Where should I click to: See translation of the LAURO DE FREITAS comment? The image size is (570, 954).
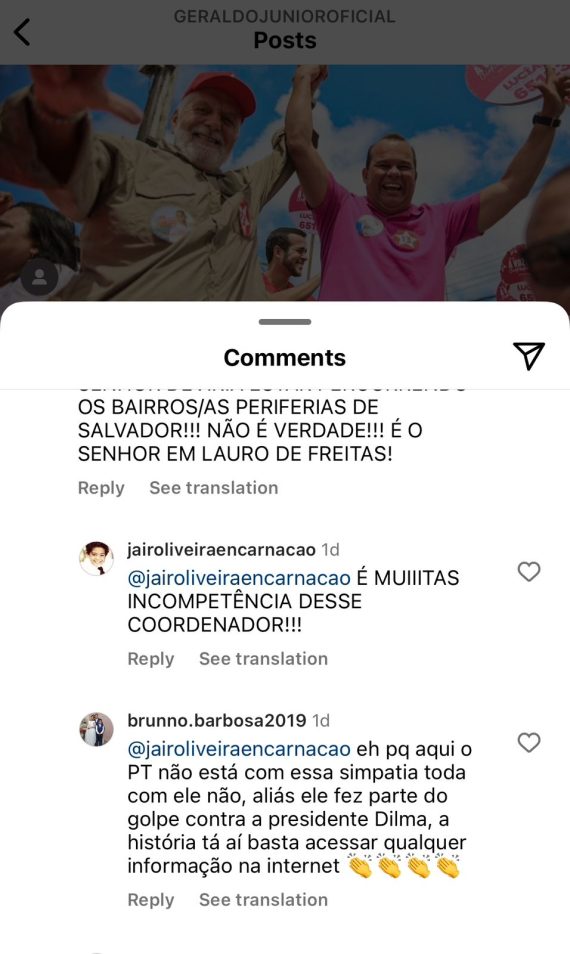coord(214,488)
